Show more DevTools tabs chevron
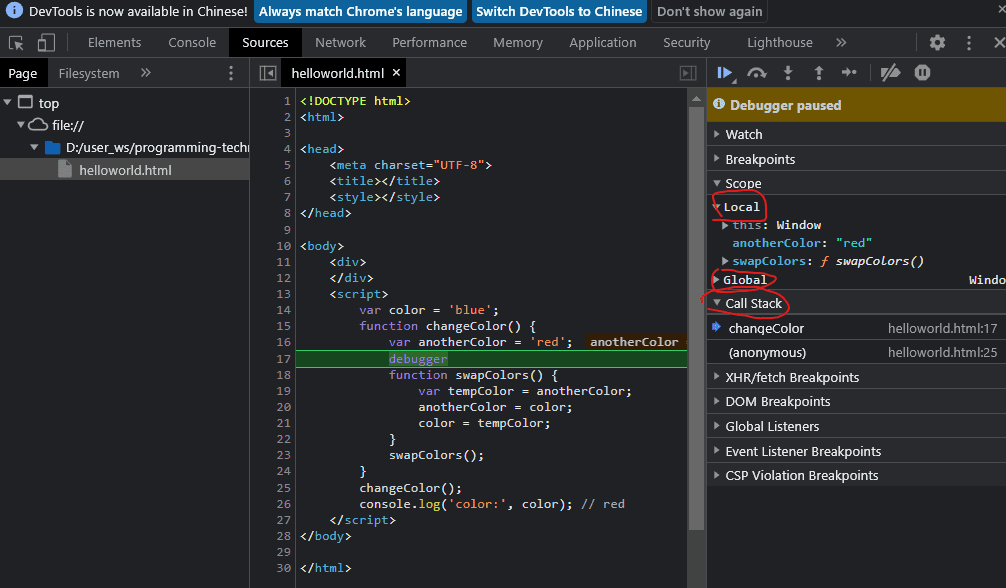The width and height of the screenshot is (1006, 588). pyautogui.click(x=841, y=43)
